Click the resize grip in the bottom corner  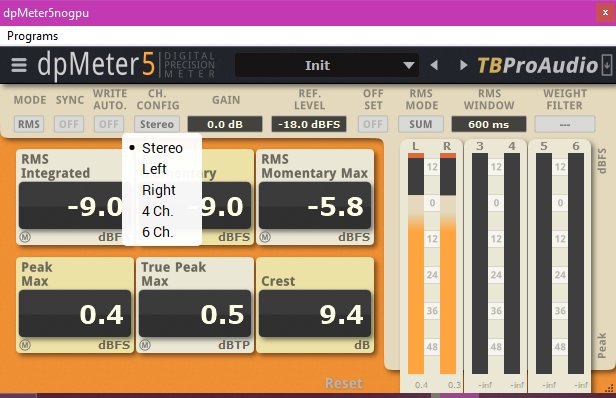click(x=609, y=388)
